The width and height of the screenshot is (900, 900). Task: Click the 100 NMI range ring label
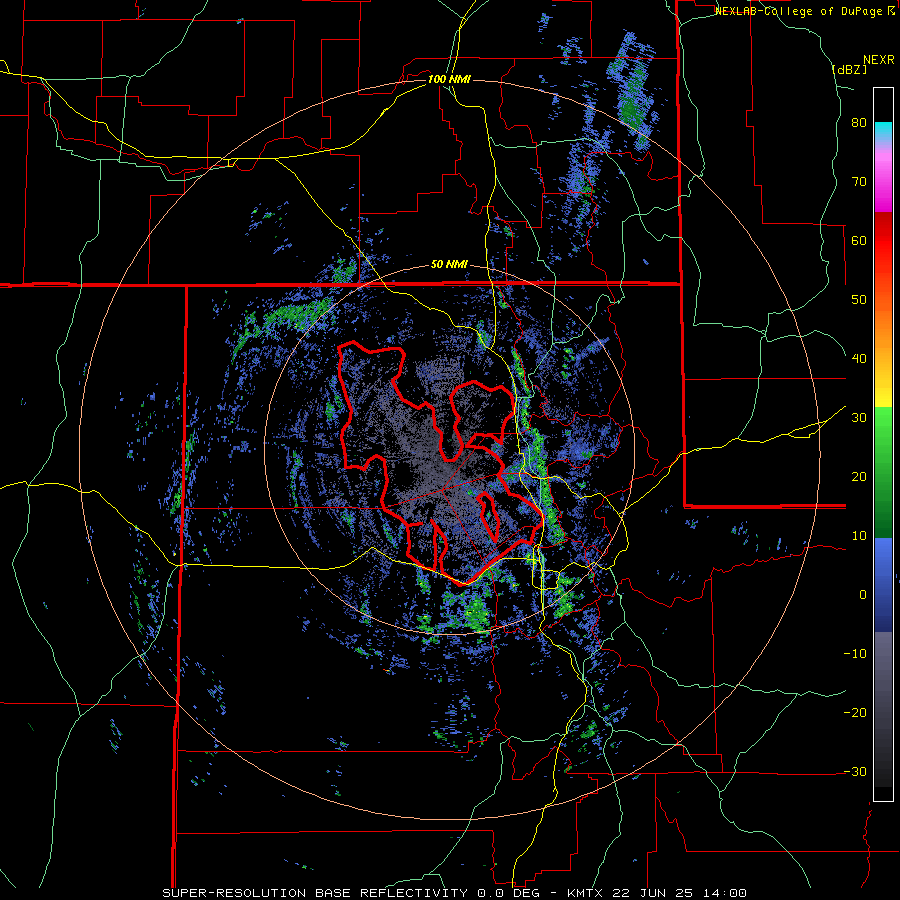coord(449,79)
